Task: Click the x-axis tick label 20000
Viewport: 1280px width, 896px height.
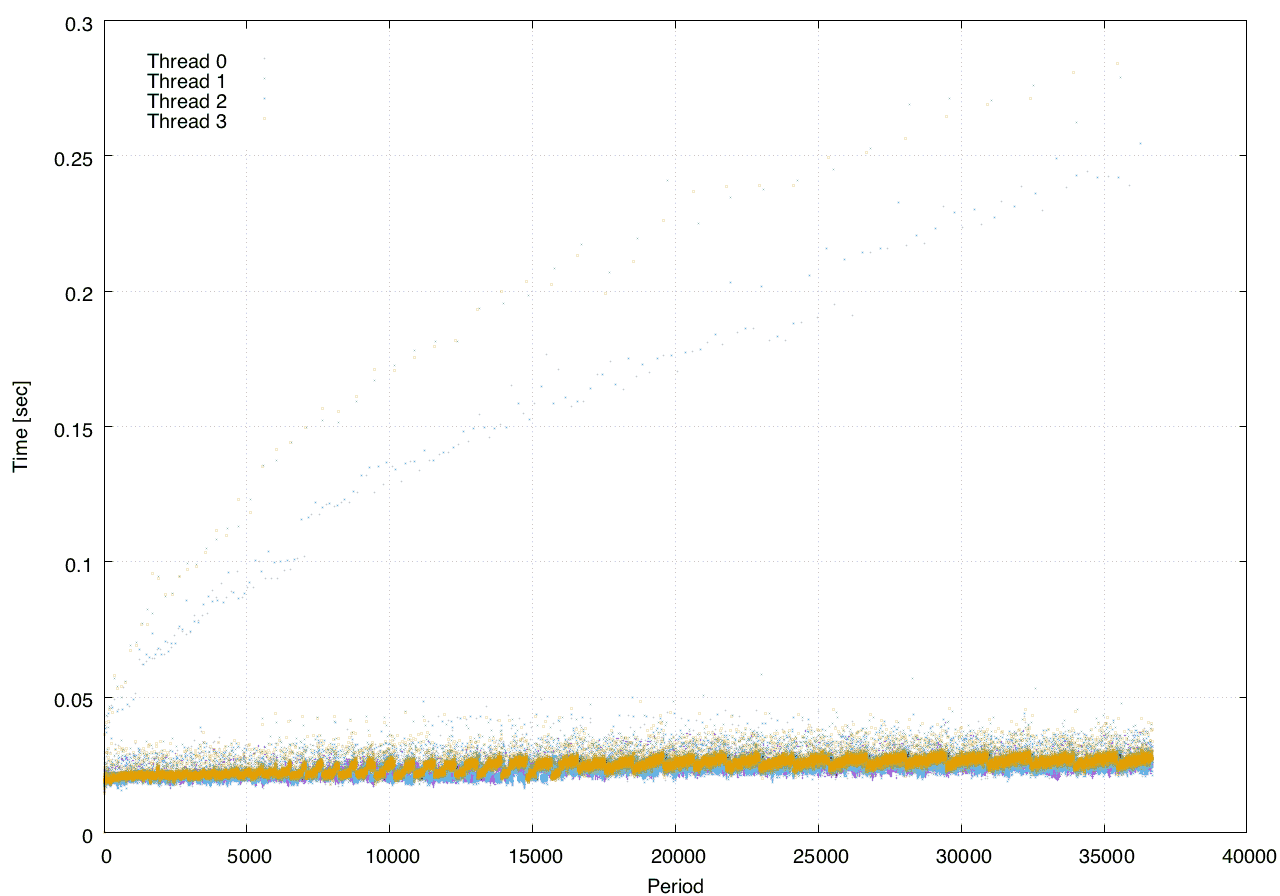Action: (x=676, y=856)
